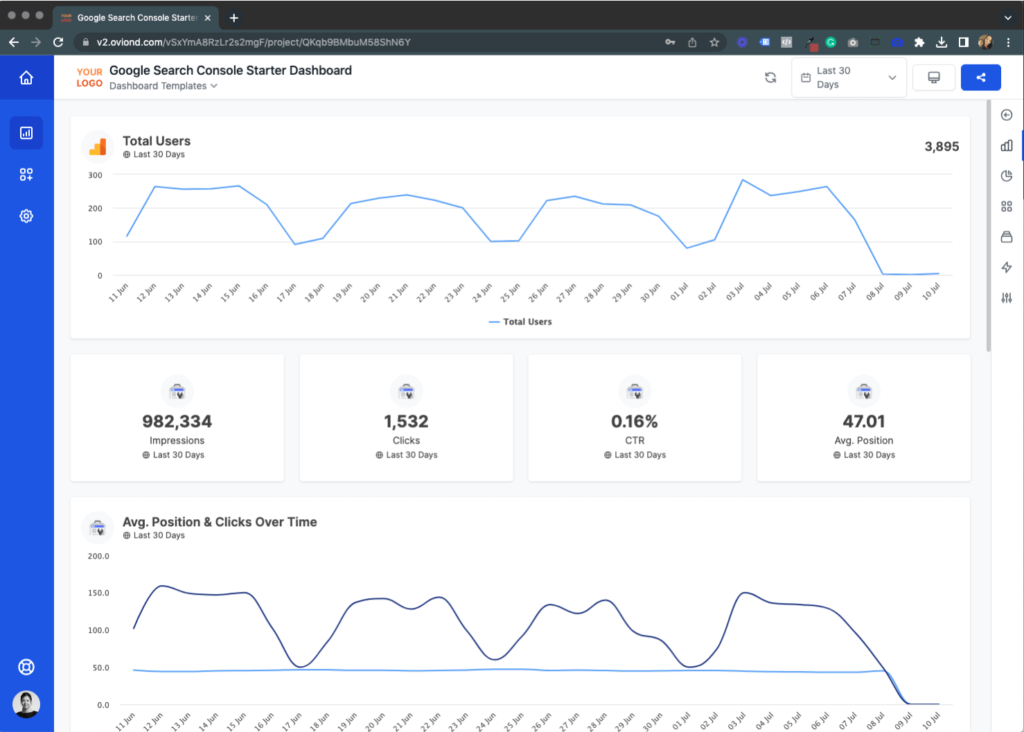
Task: Open the Last 30 Days date range dropdown
Action: [848, 78]
